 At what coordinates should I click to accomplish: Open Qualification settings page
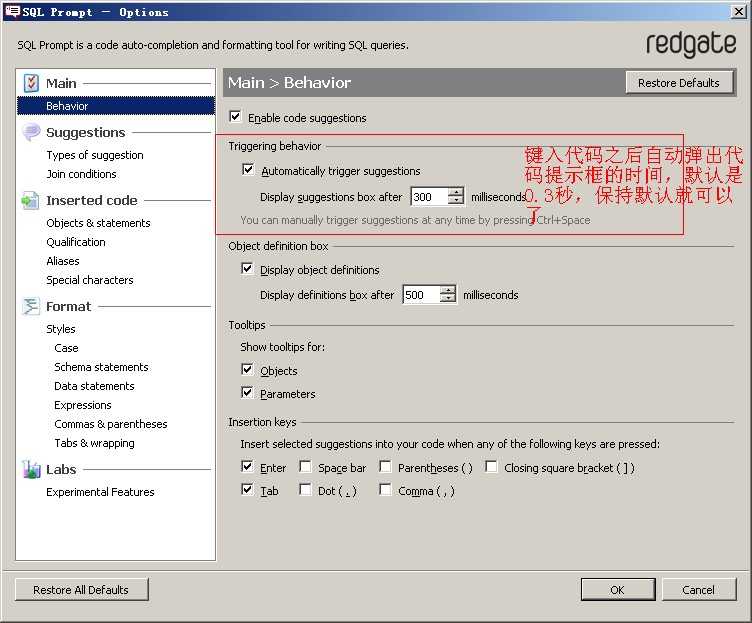[76, 242]
